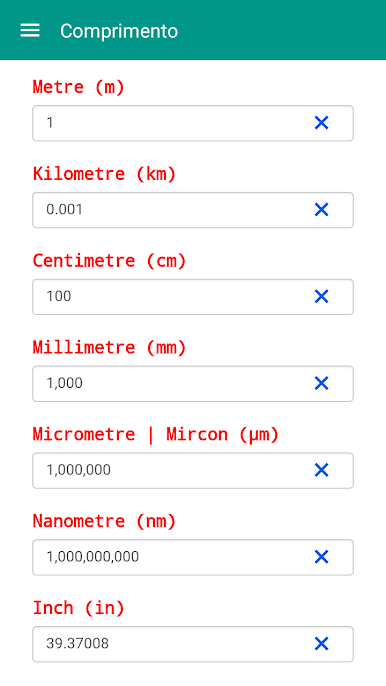
Task: Click the Comprimento title in header
Action: (x=119, y=32)
